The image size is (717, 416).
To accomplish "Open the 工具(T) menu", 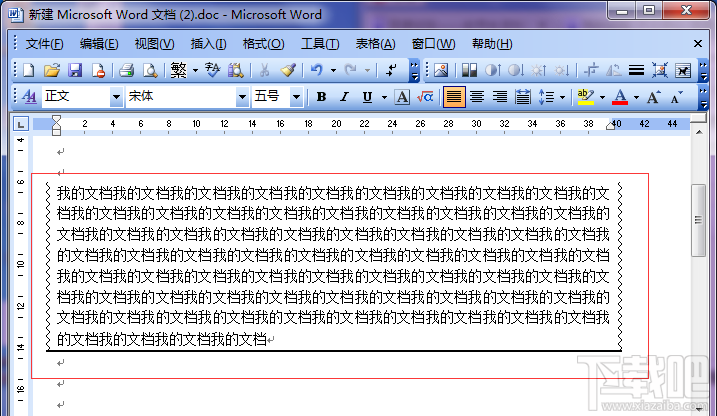I will coord(320,44).
